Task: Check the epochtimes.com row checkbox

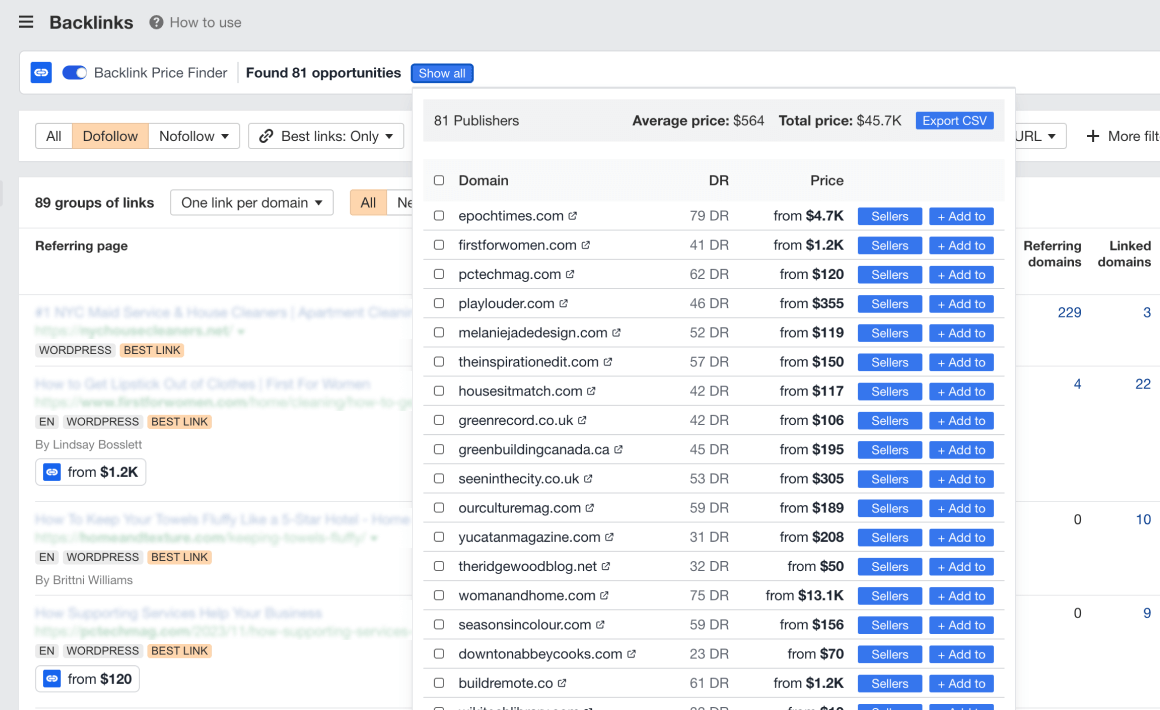Action: [439, 216]
